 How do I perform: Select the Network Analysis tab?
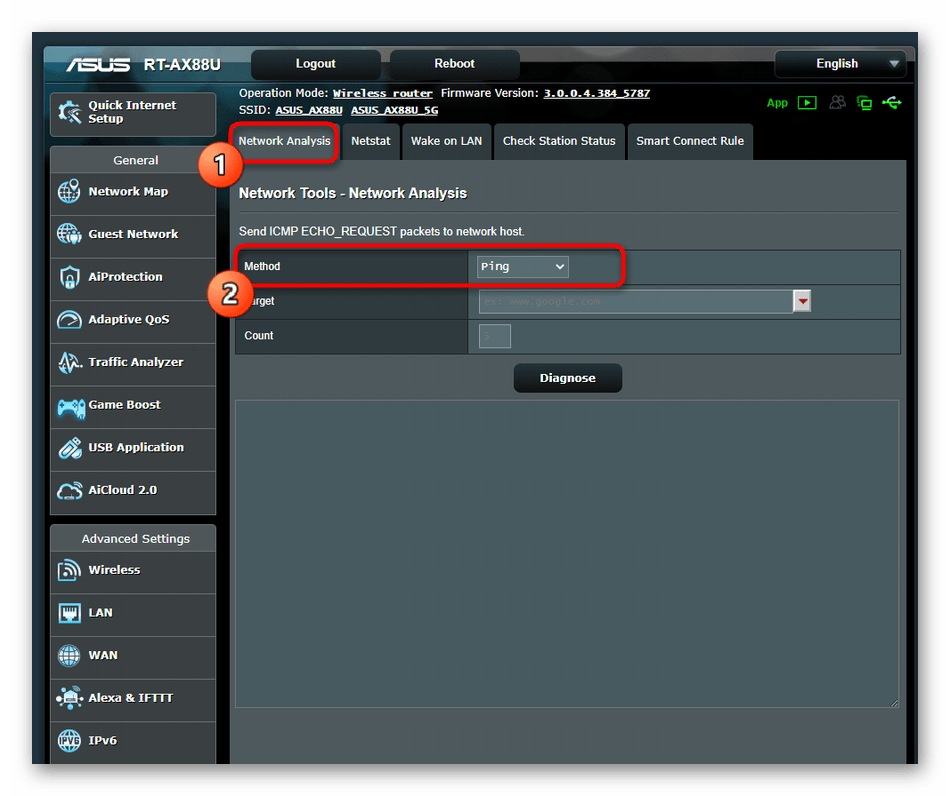(284, 141)
